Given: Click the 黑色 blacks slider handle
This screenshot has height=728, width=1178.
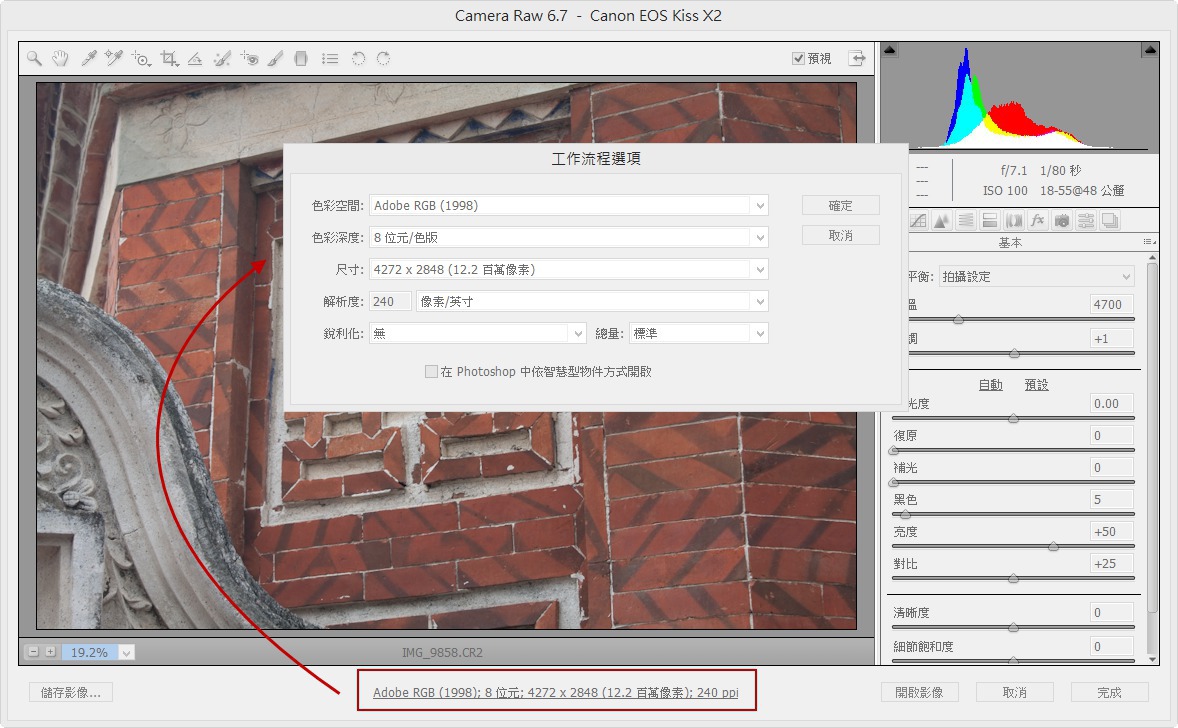Looking at the screenshot, I should [905, 515].
